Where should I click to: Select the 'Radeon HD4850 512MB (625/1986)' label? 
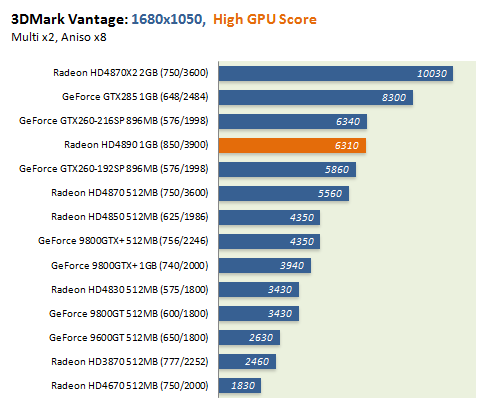coord(130,217)
